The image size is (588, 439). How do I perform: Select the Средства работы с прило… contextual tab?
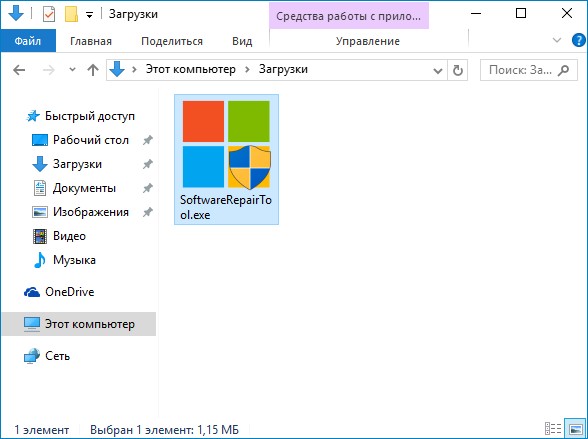click(x=349, y=16)
